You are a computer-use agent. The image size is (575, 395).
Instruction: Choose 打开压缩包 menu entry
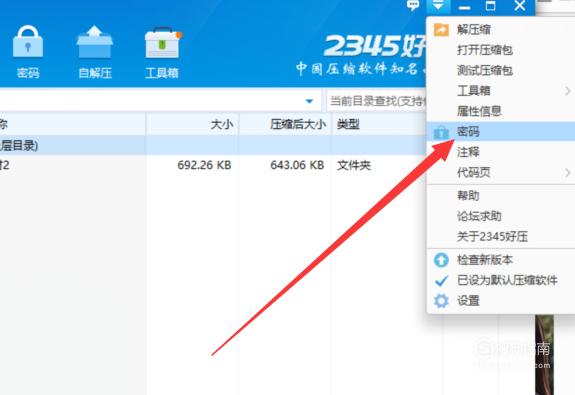pos(484,50)
